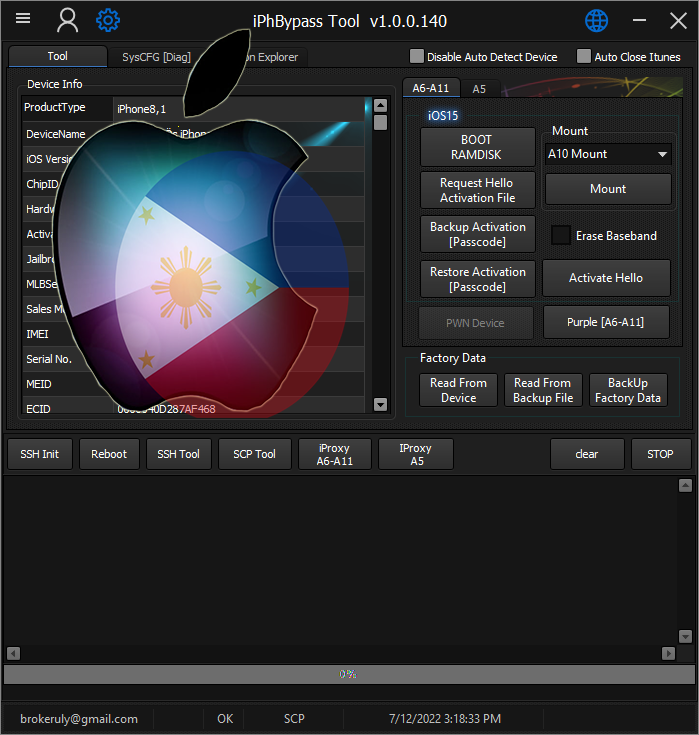Enable Disable Auto Detect Device checkbox

(x=416, y=56)
